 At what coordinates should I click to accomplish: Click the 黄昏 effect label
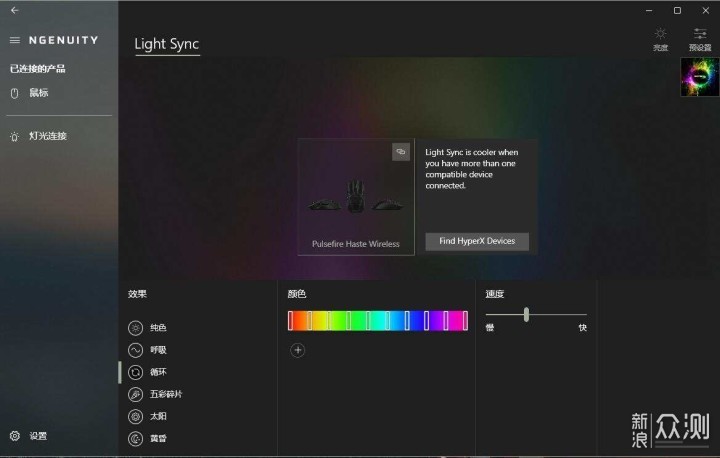(x=158, y=439)
